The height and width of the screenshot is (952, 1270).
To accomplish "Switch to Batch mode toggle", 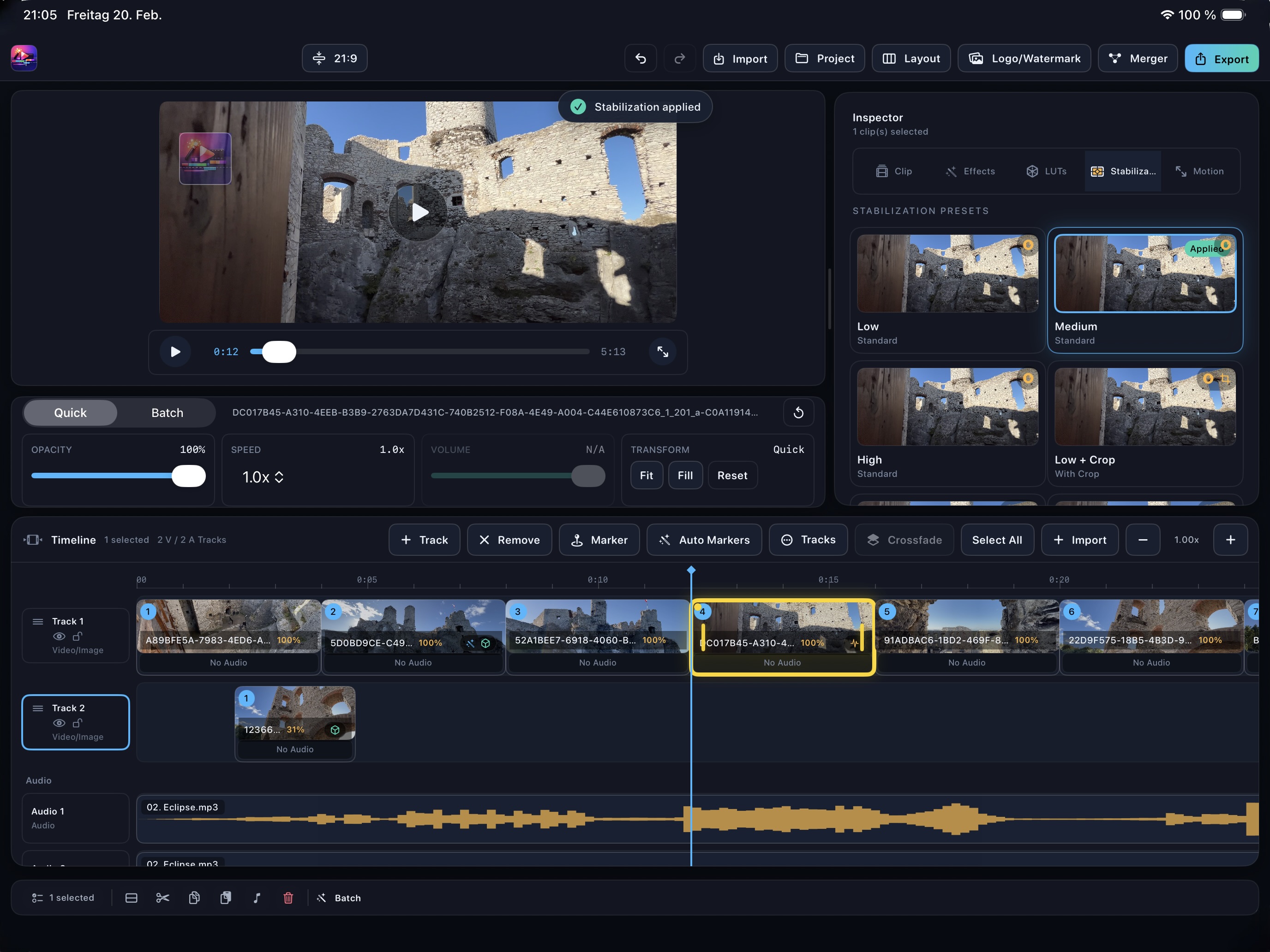I will click(167, 413).
